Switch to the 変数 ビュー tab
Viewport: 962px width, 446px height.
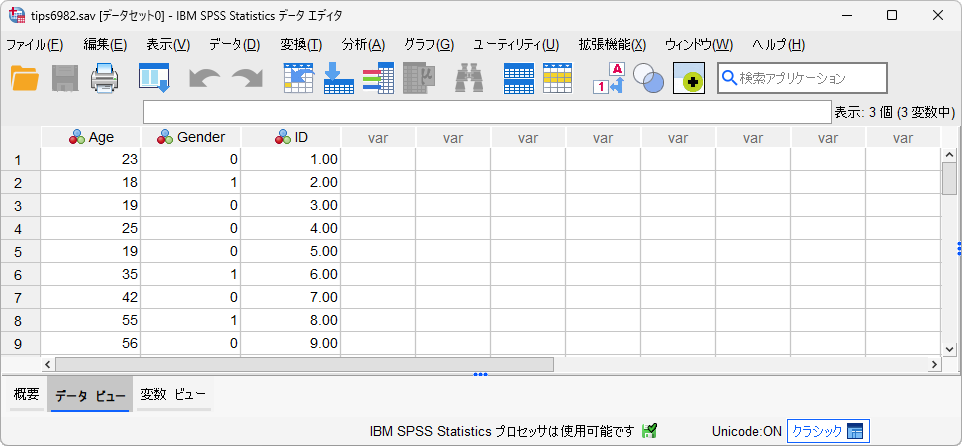pos(173,395)
